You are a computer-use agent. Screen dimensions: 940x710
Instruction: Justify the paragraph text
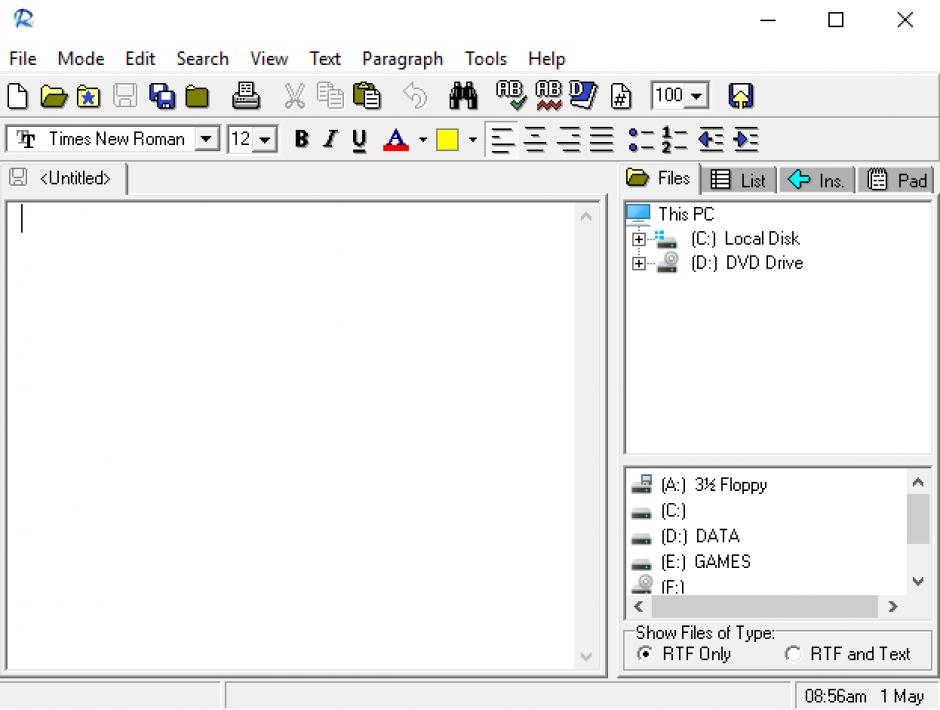(602, 140)
